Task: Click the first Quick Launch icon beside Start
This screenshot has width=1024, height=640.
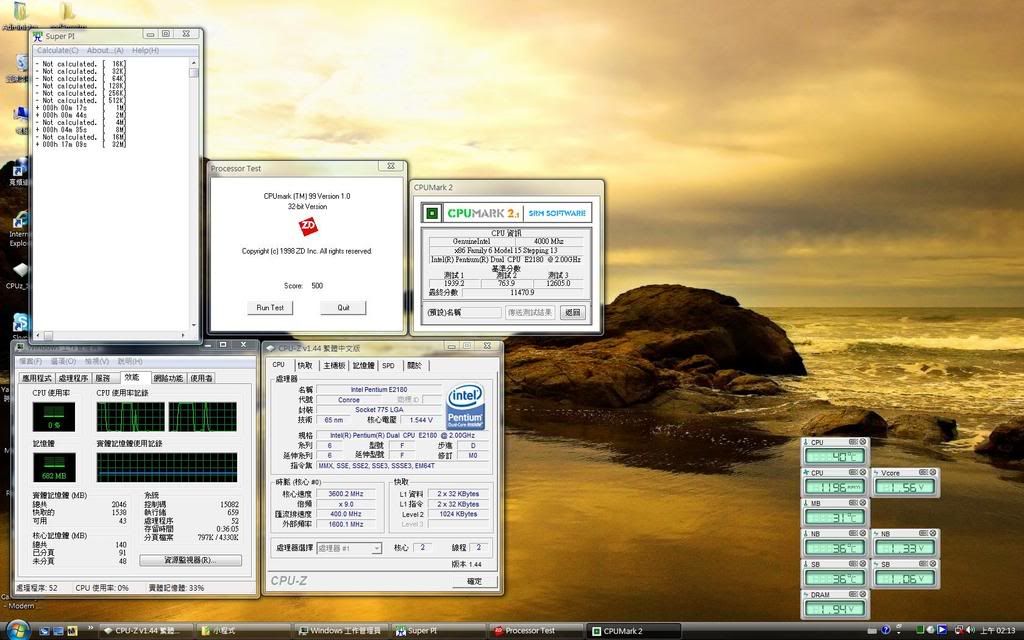Action: click(x=44, y=631)
